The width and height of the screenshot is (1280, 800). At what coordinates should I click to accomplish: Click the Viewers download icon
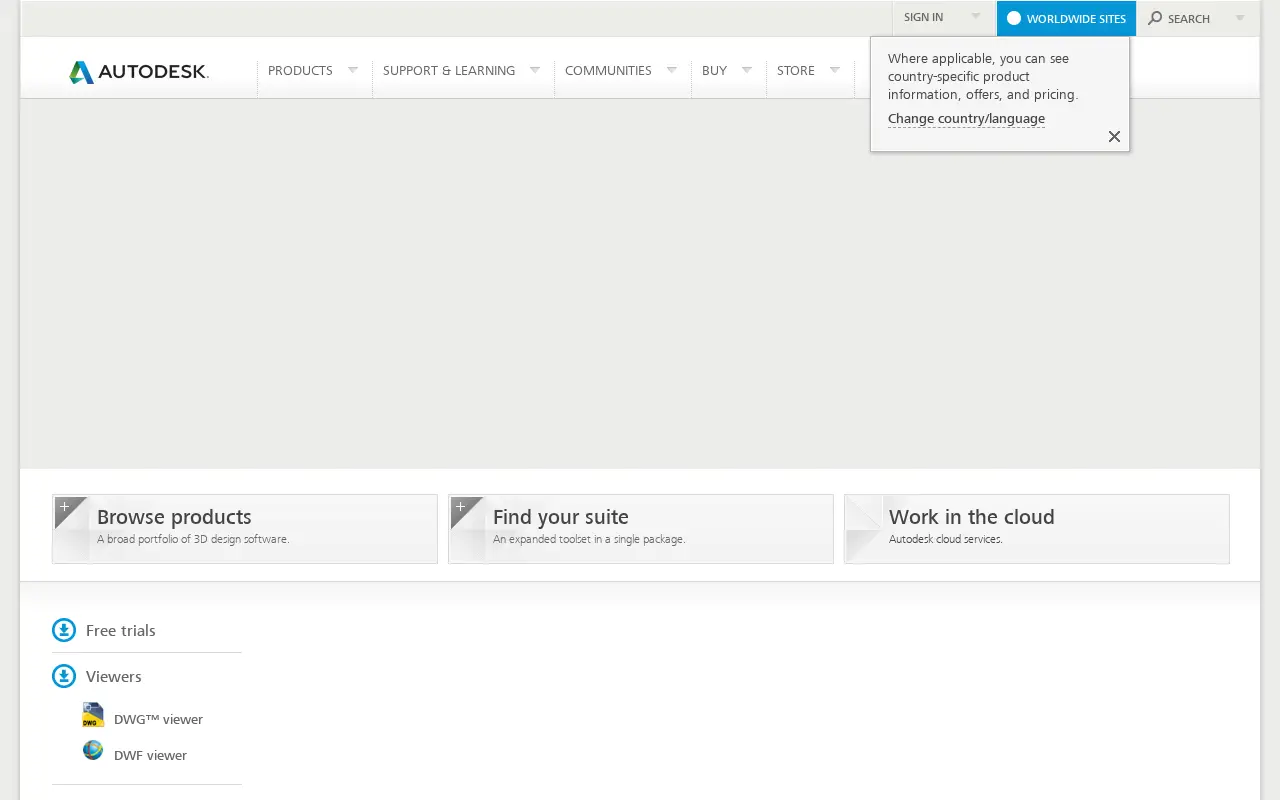pos(64,676)
